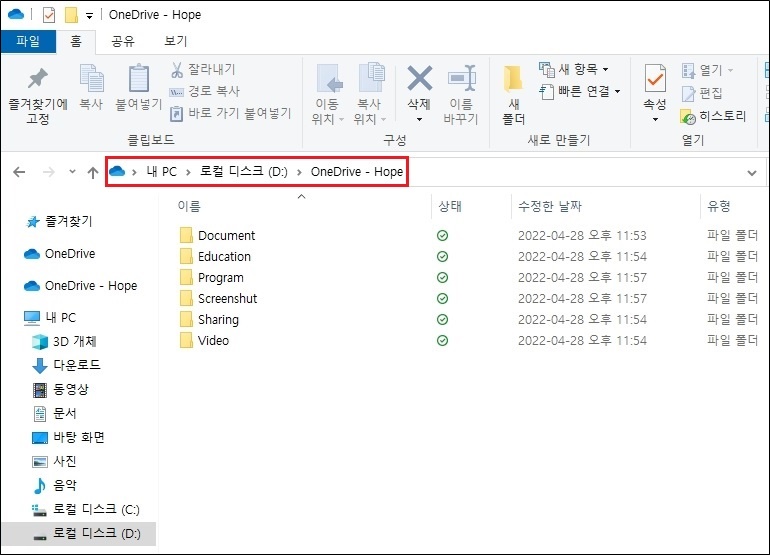This screenshot has width=770, height=555.
Task: Open Downloads (다운로드) in sidebar
Action: click(66, 365)
